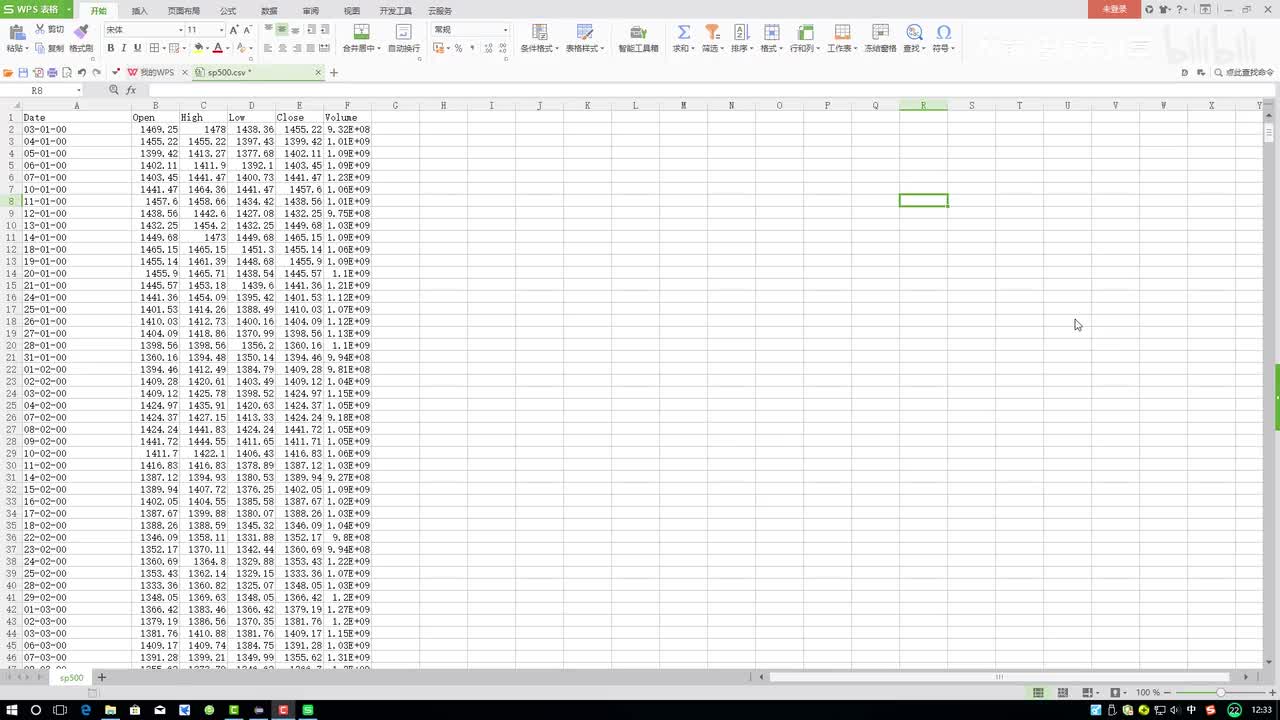This screenshot has height=720, width=1280.
Task: Switch to the Insert (插入) tab
Action: pos(140,10)
